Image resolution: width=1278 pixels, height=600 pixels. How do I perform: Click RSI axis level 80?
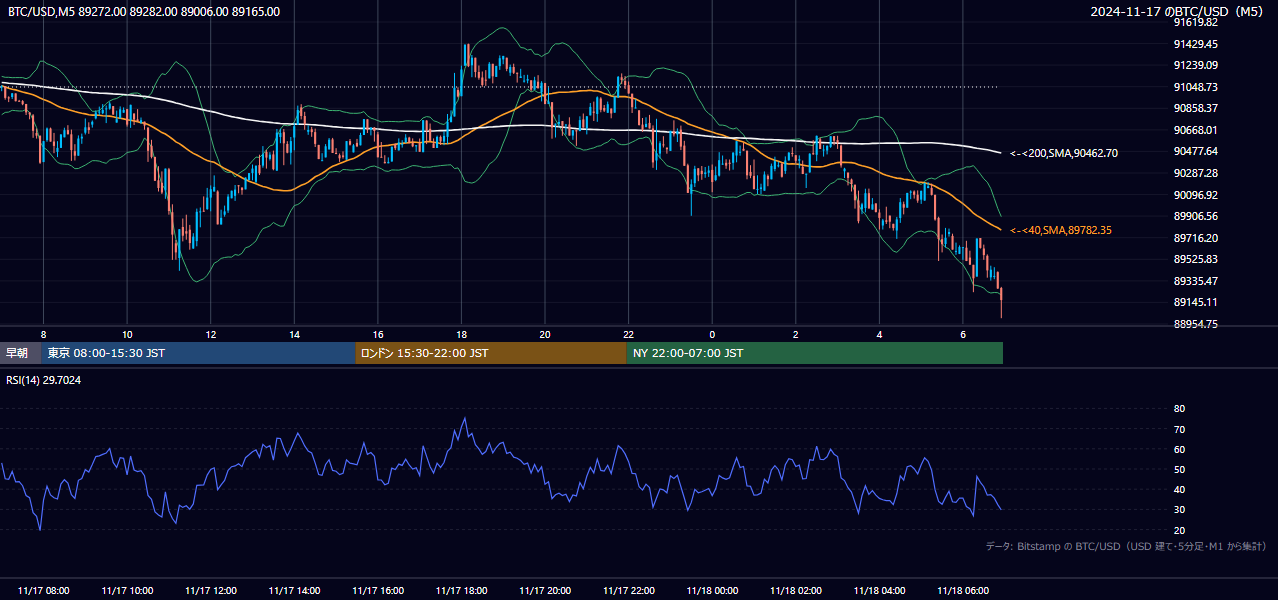click(1179, 409)
